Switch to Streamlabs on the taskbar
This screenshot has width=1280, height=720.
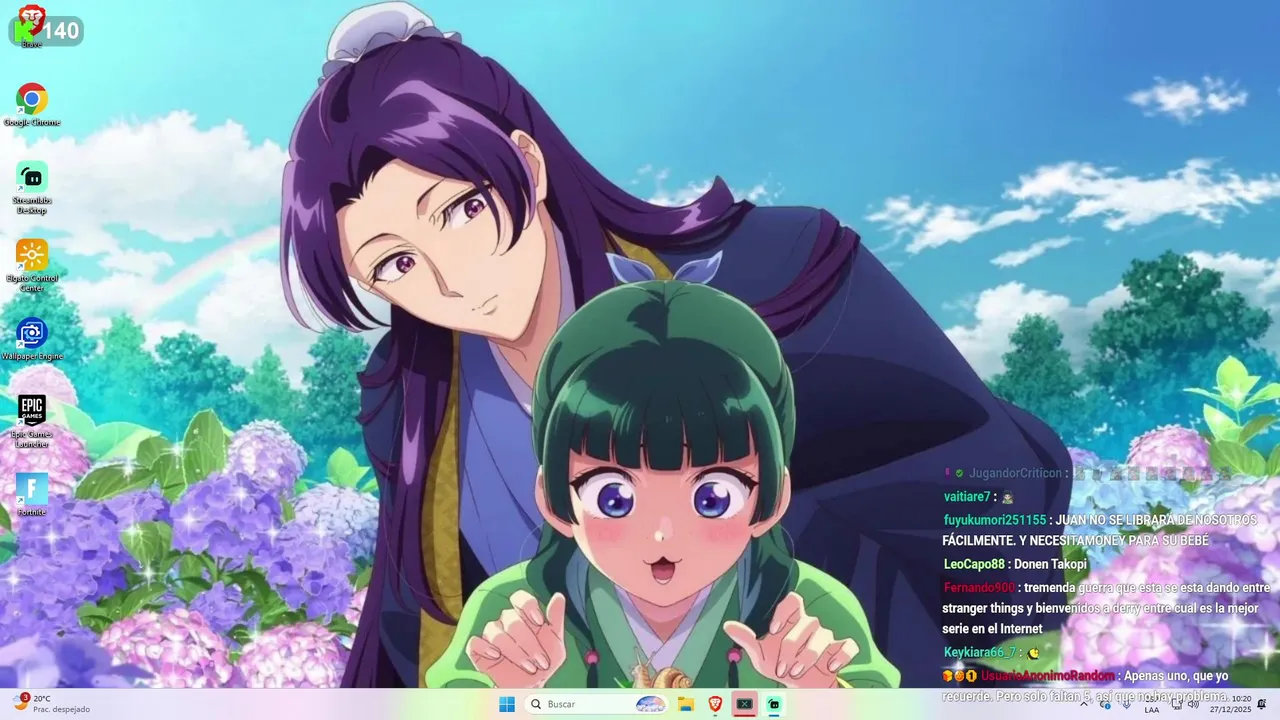coord(774,704)
